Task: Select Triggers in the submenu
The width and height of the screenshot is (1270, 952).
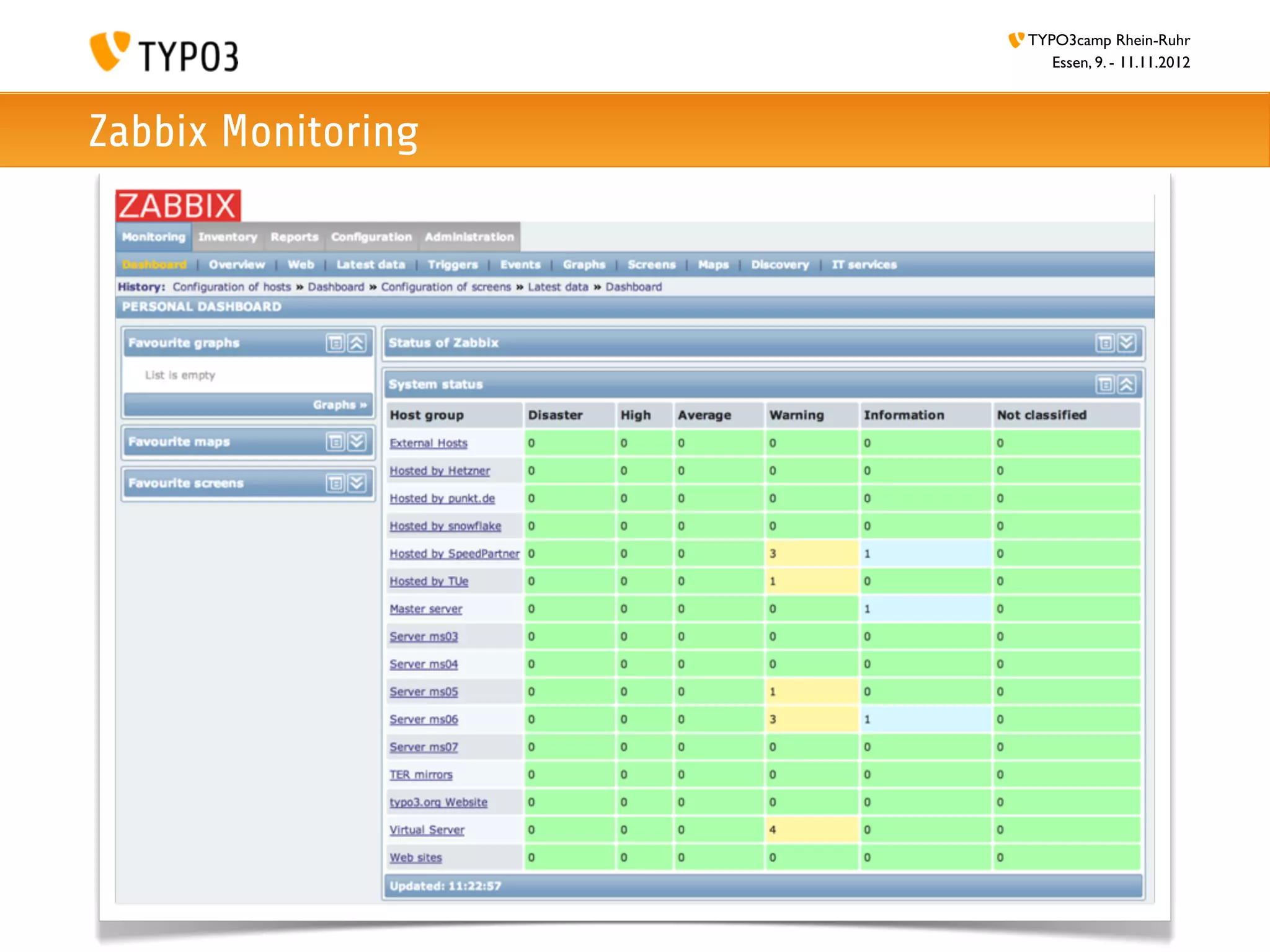Action: pos(453,265)
